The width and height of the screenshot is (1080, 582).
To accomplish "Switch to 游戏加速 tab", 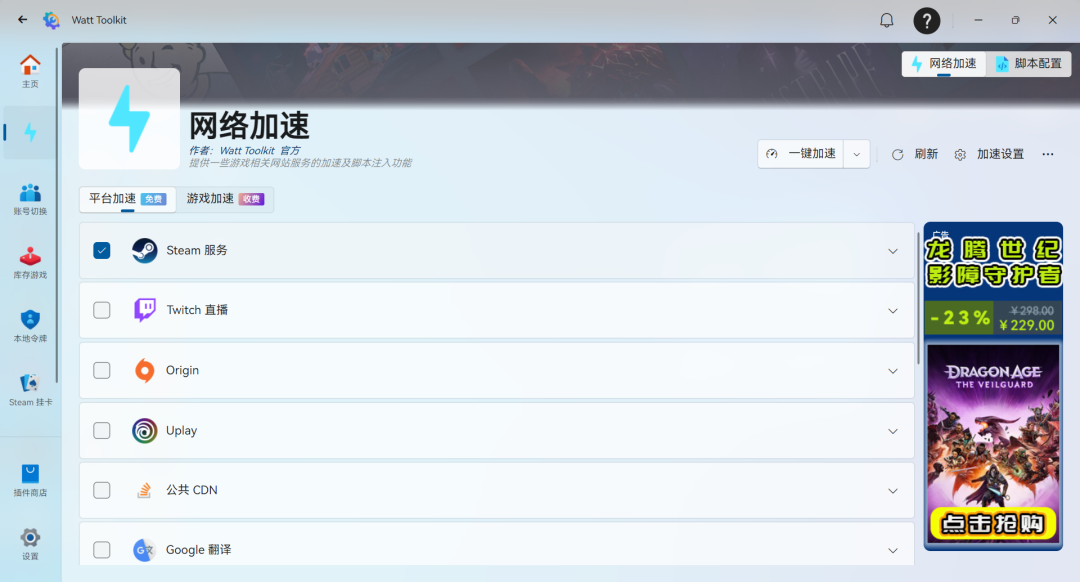I will click(225, 199).
